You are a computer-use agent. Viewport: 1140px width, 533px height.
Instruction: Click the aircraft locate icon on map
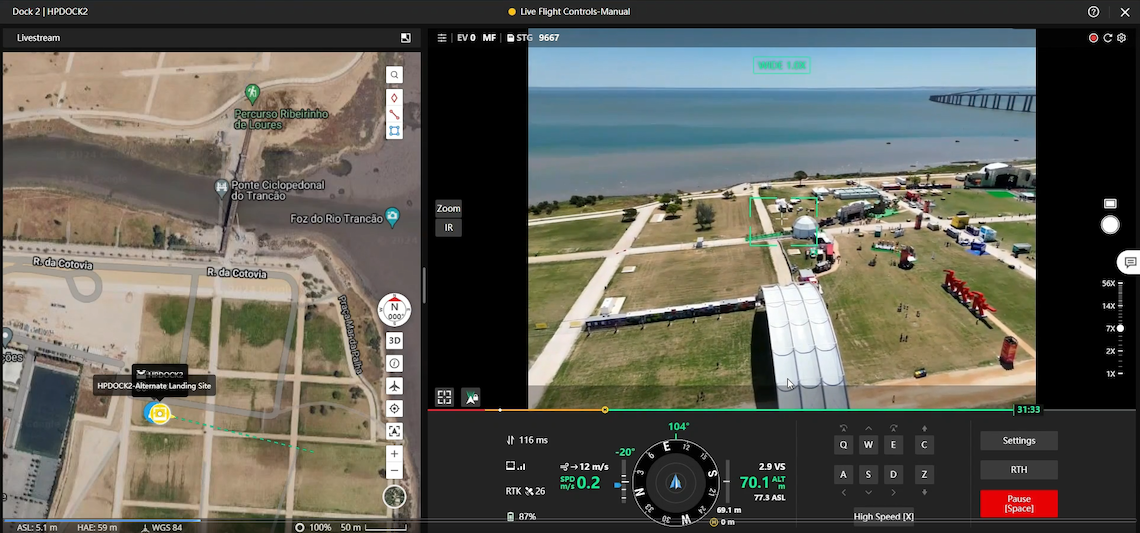pos(395,386)
